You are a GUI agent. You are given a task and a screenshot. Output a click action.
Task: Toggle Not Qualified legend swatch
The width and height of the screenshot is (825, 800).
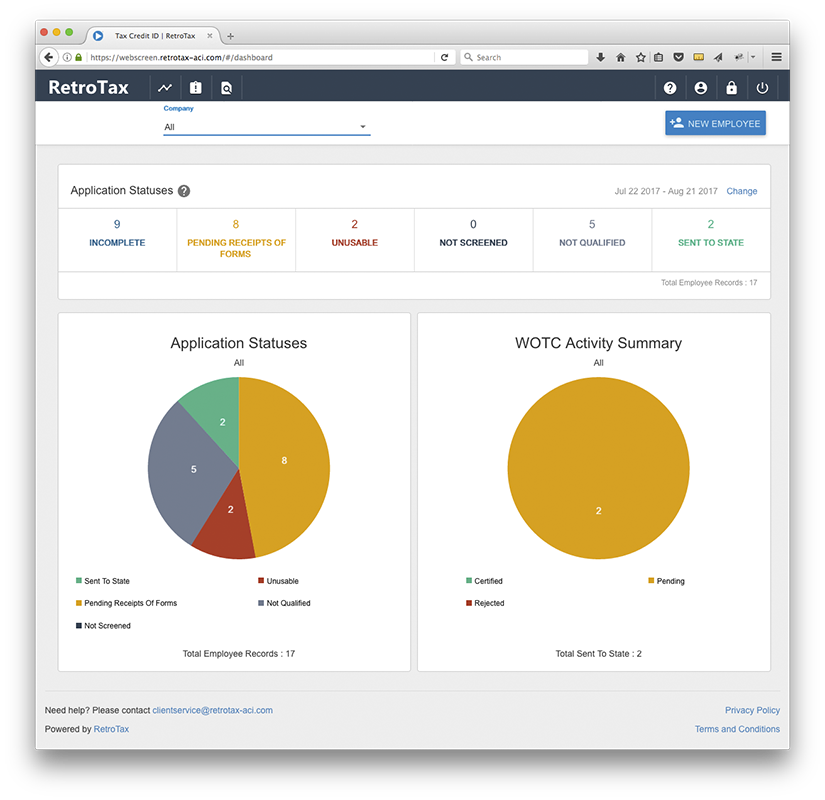tap(261, 603)
